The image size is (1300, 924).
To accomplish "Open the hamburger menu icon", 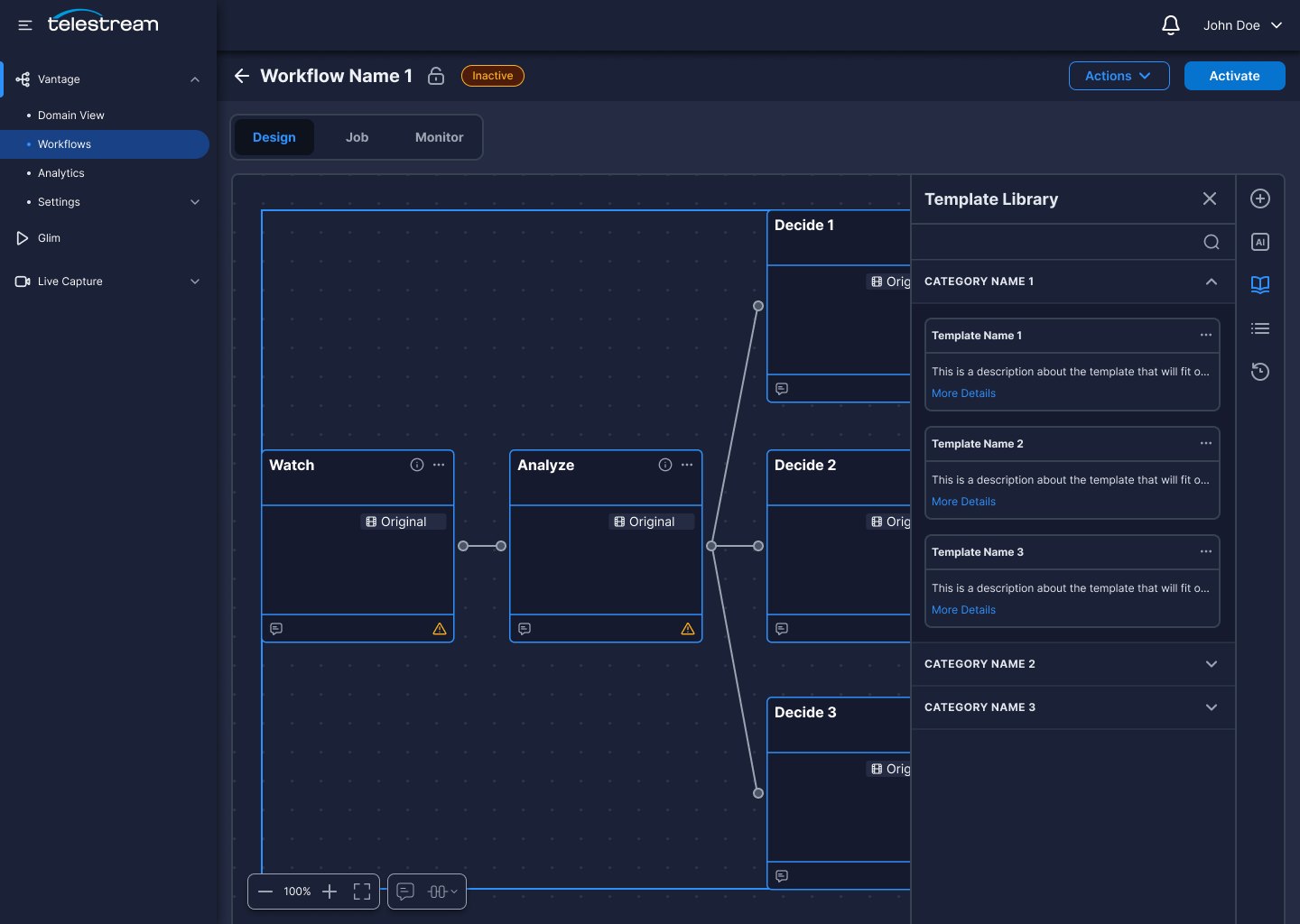I will [x=25, y=25].
